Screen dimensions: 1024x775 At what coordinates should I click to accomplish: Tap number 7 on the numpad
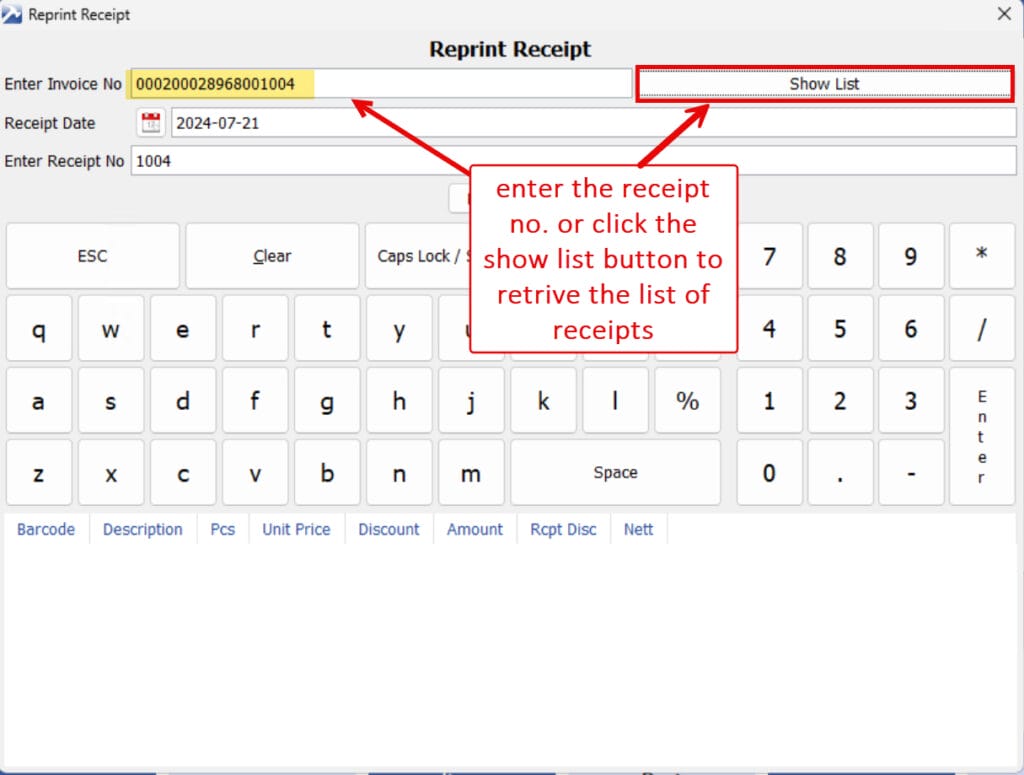click(769, 256)
